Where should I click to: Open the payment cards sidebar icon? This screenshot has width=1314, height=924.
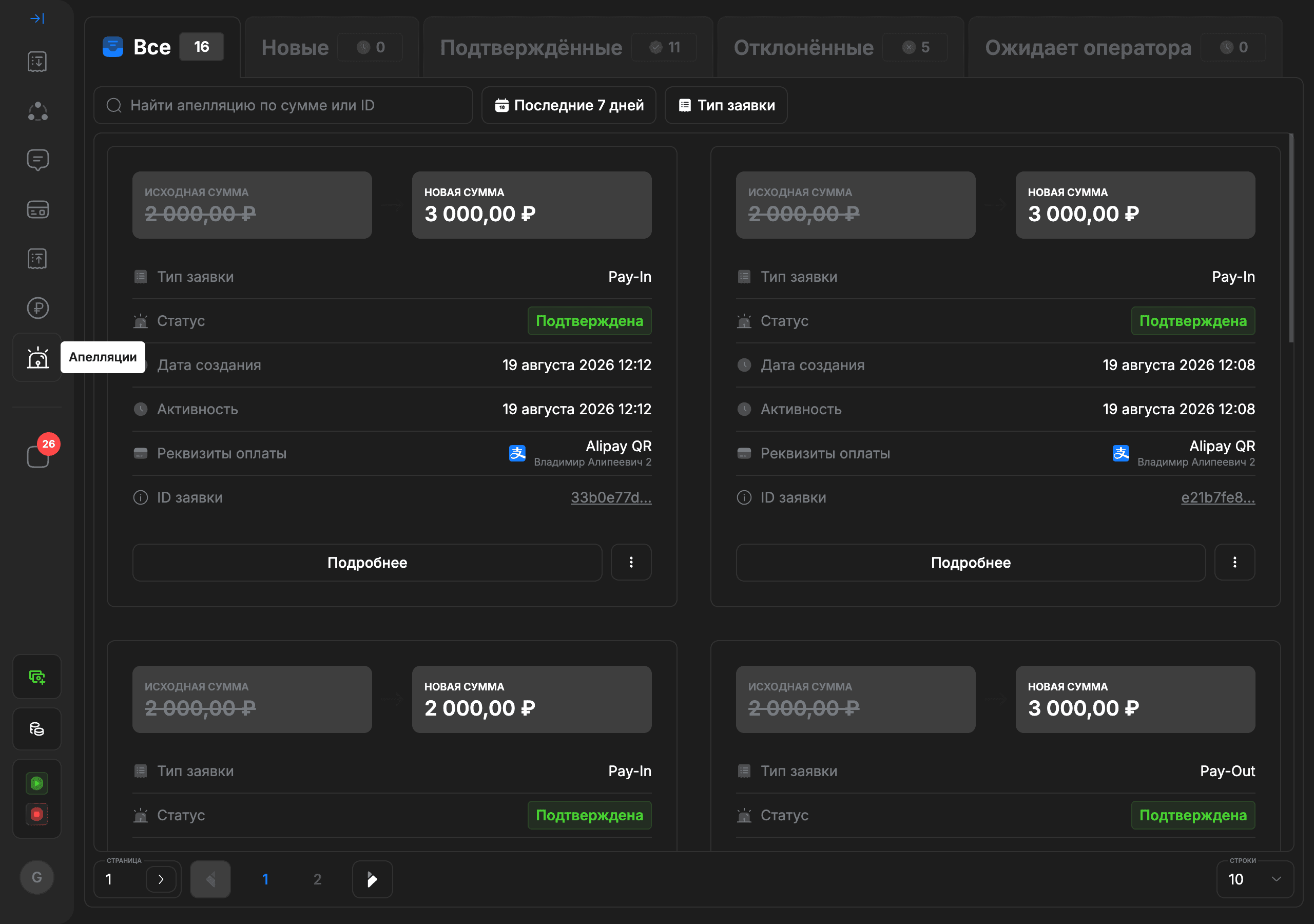pos(37,209)
